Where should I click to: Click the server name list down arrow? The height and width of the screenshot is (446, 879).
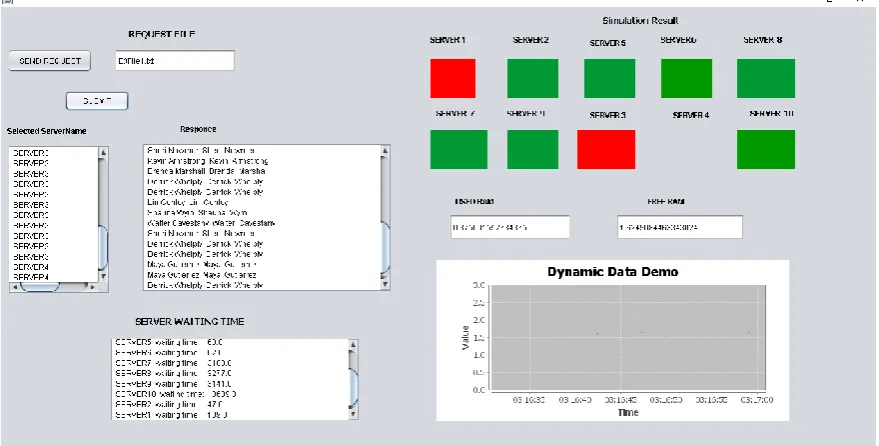pos(103,276)
